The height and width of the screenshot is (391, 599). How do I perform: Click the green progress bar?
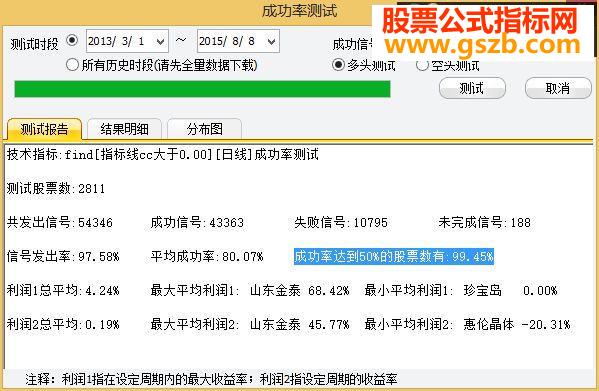click(x=202, y=89)
